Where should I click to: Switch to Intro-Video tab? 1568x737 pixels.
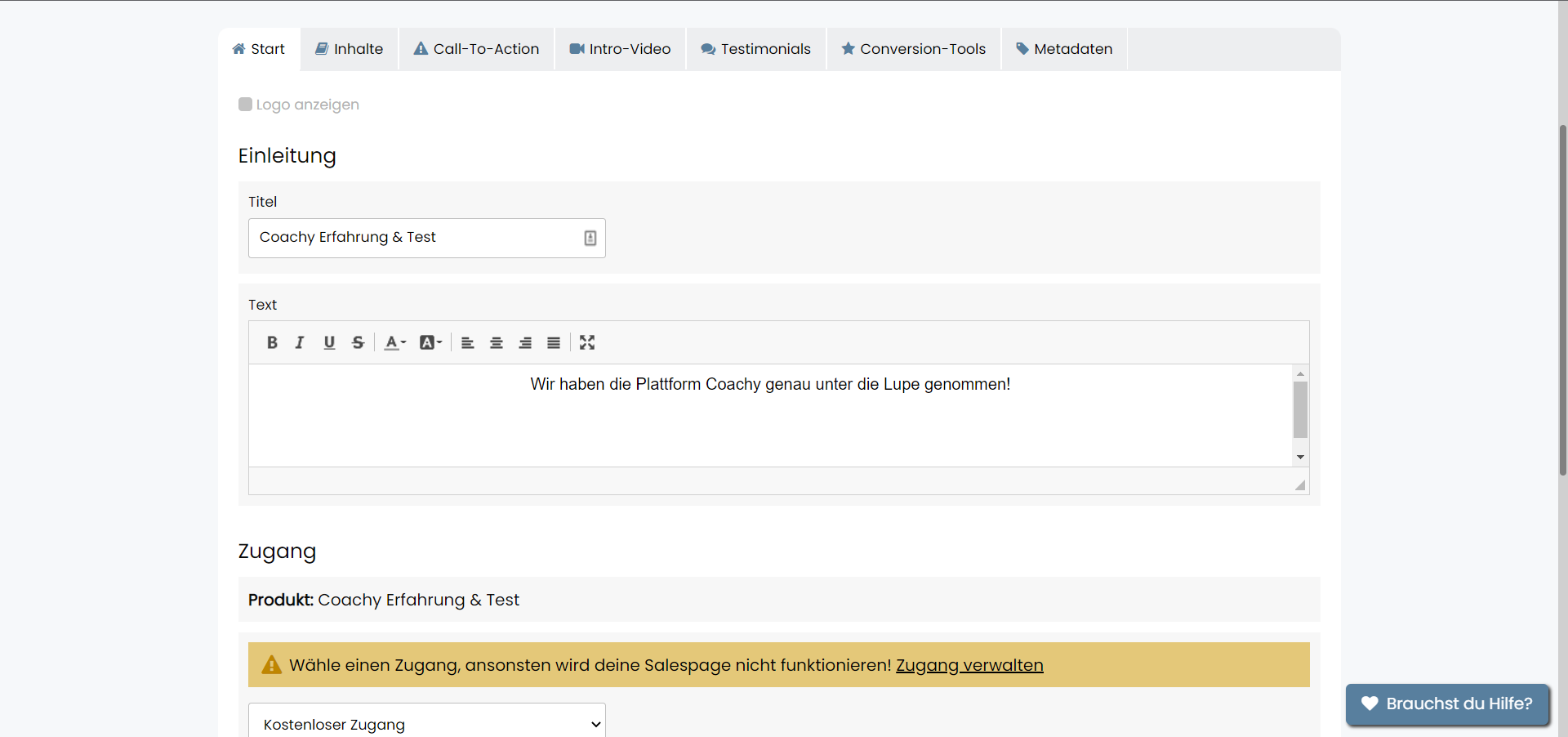pyautogui.click(x=621, y=49)
